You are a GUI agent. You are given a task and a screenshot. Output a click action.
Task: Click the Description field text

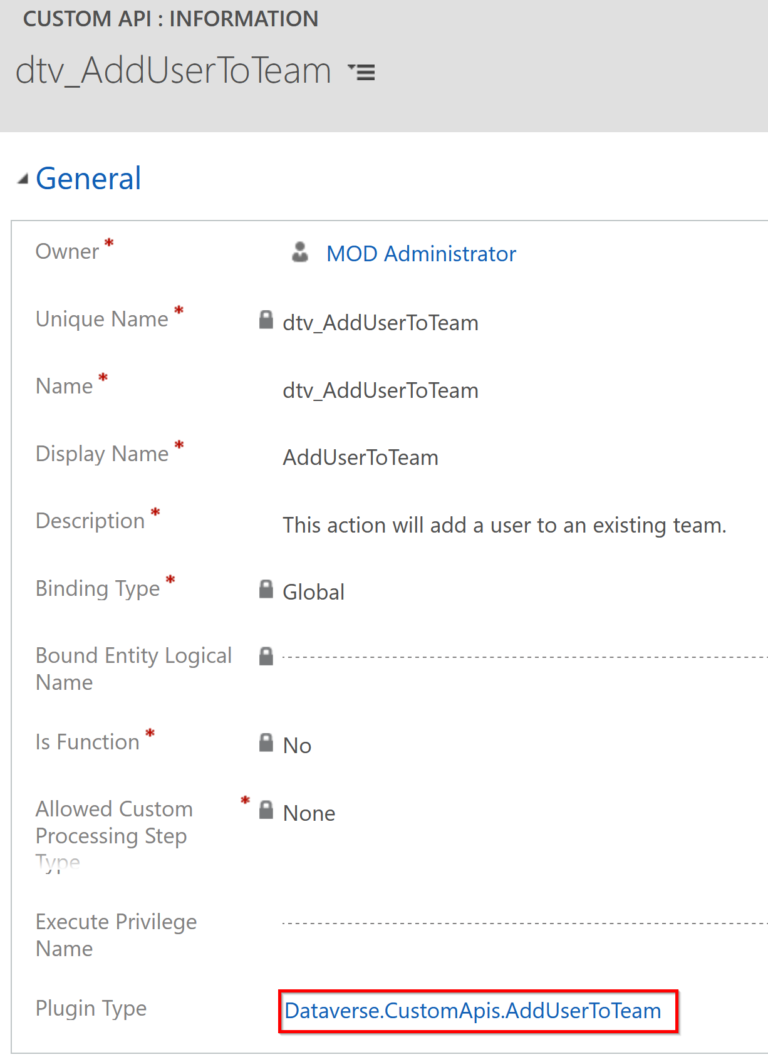coord(504,525)
